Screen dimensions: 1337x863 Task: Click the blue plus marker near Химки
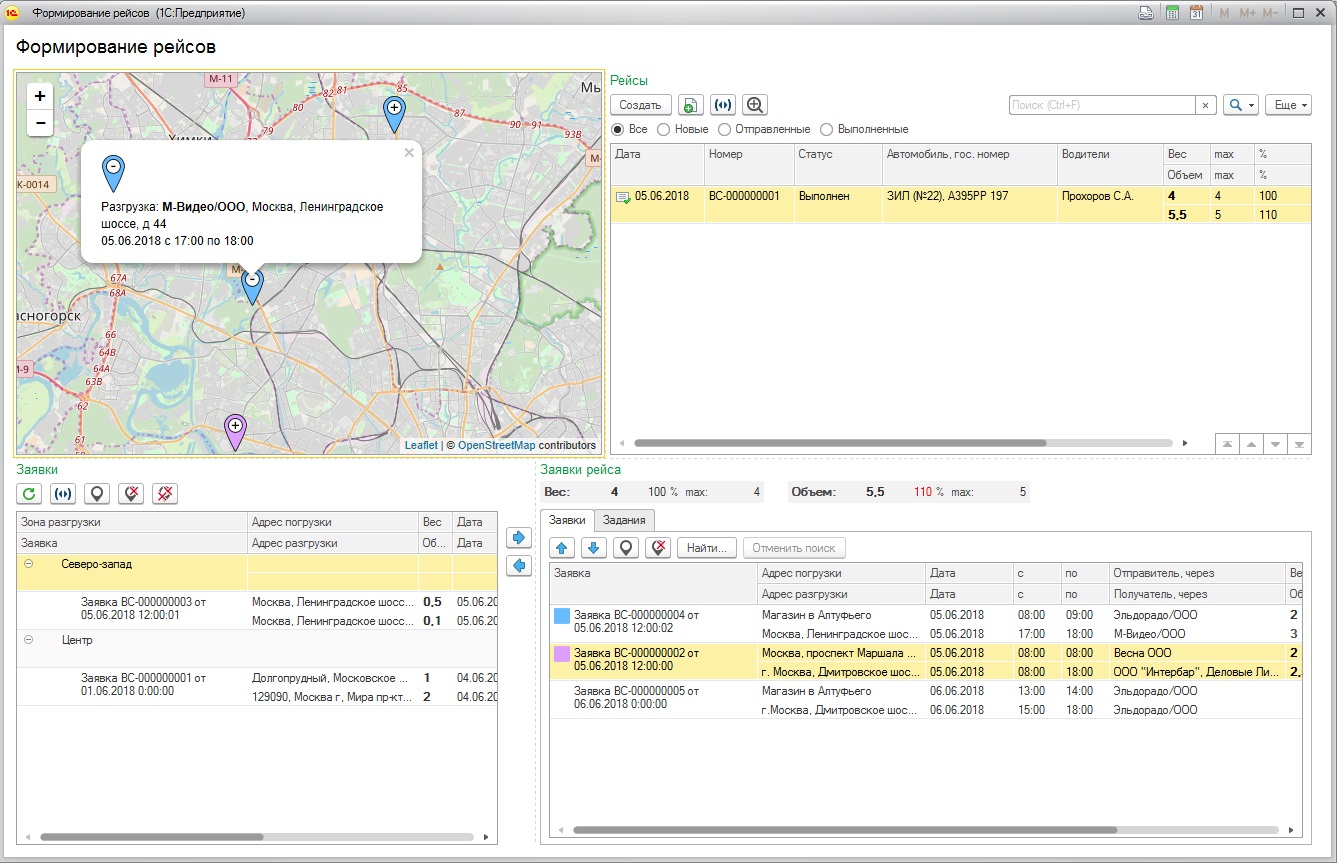(x=395, y=115)
